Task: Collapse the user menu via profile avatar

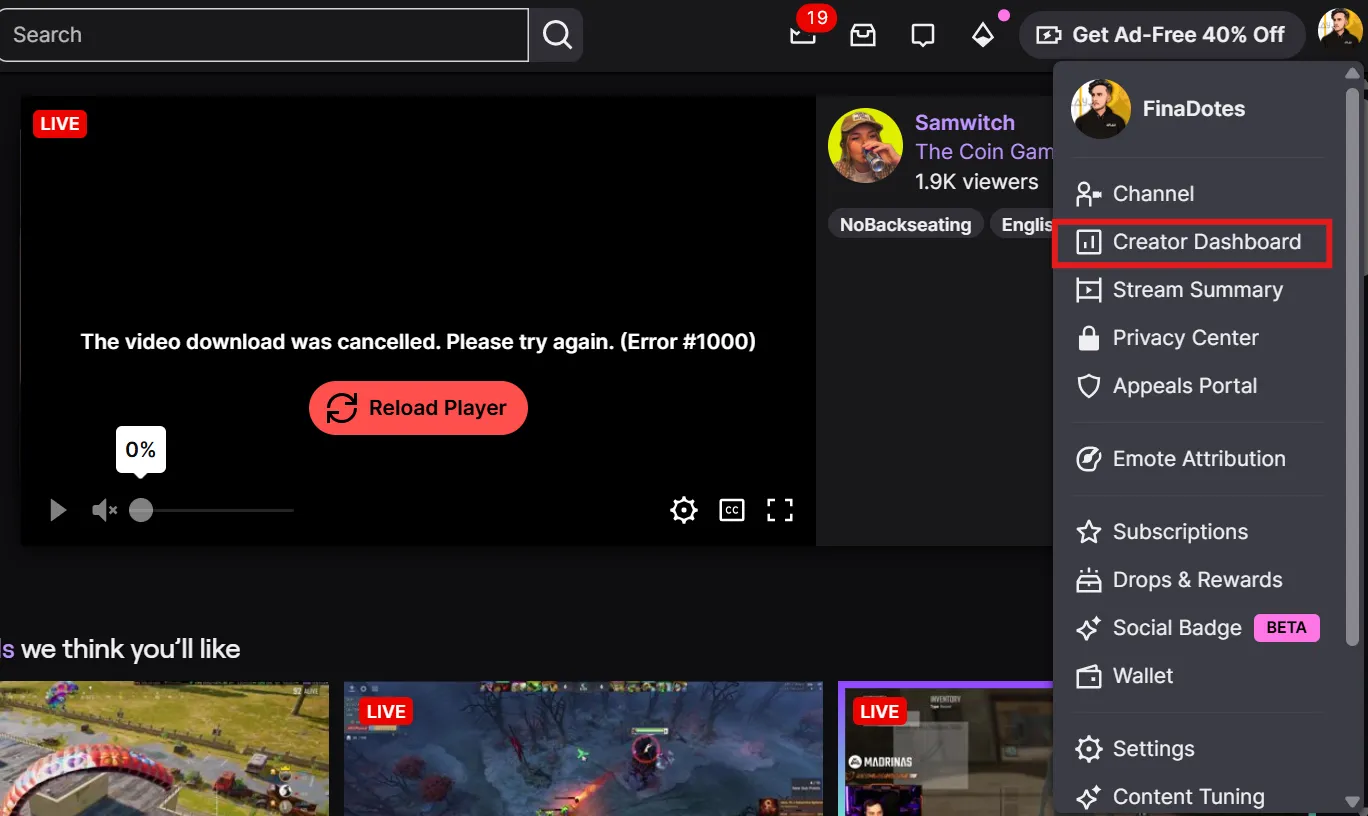Action: [x=1339, y=30]
